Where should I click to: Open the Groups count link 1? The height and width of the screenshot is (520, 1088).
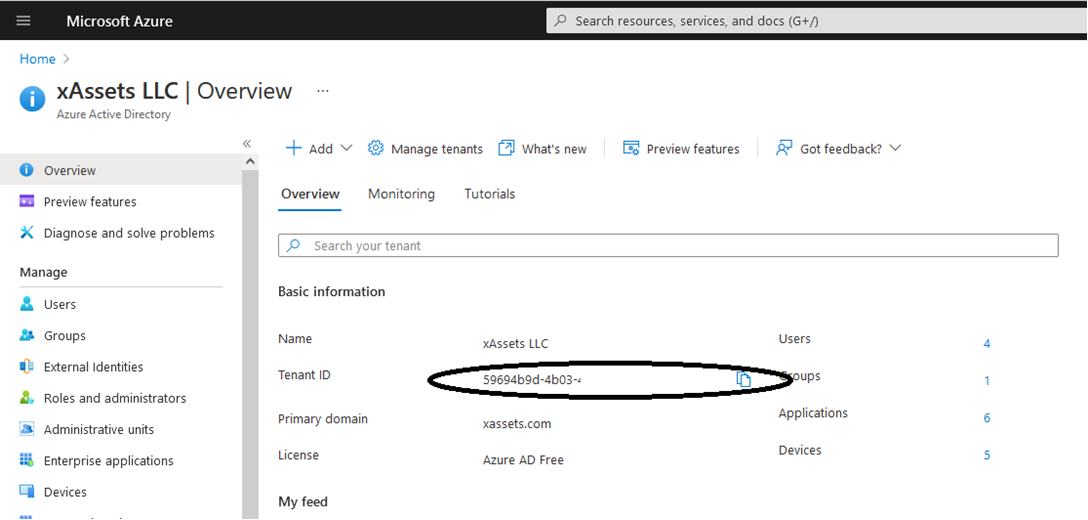click(x=987, y=380)
